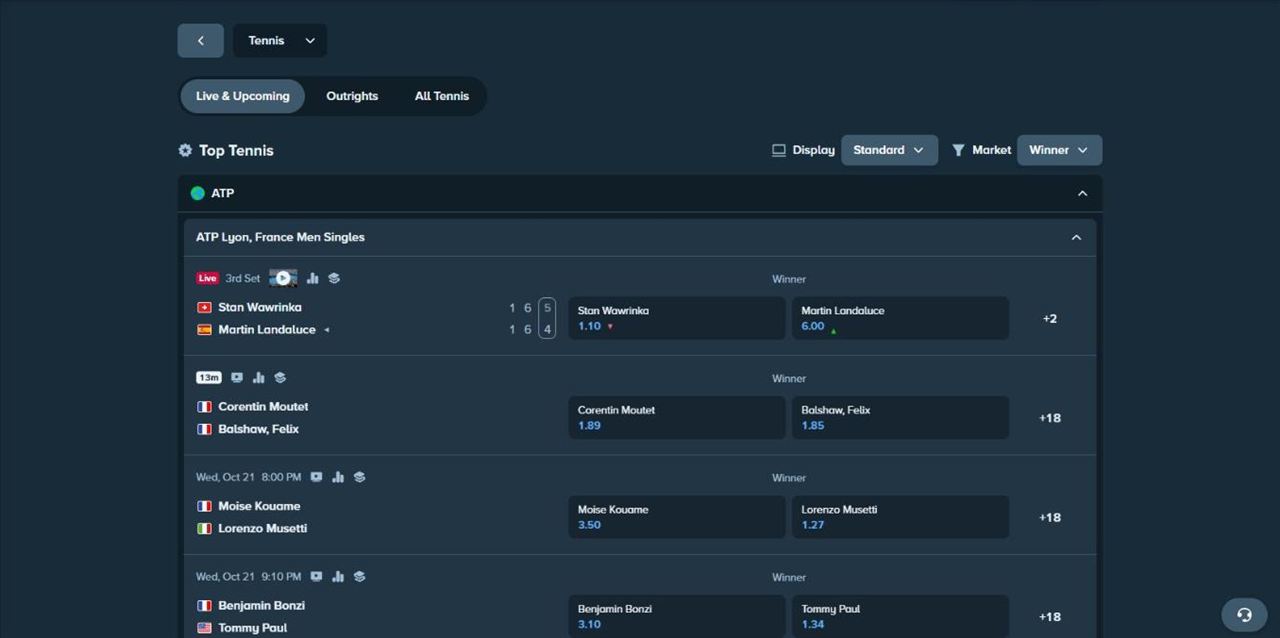Click the Lorenzo Musetti player name

click(263, 528)
